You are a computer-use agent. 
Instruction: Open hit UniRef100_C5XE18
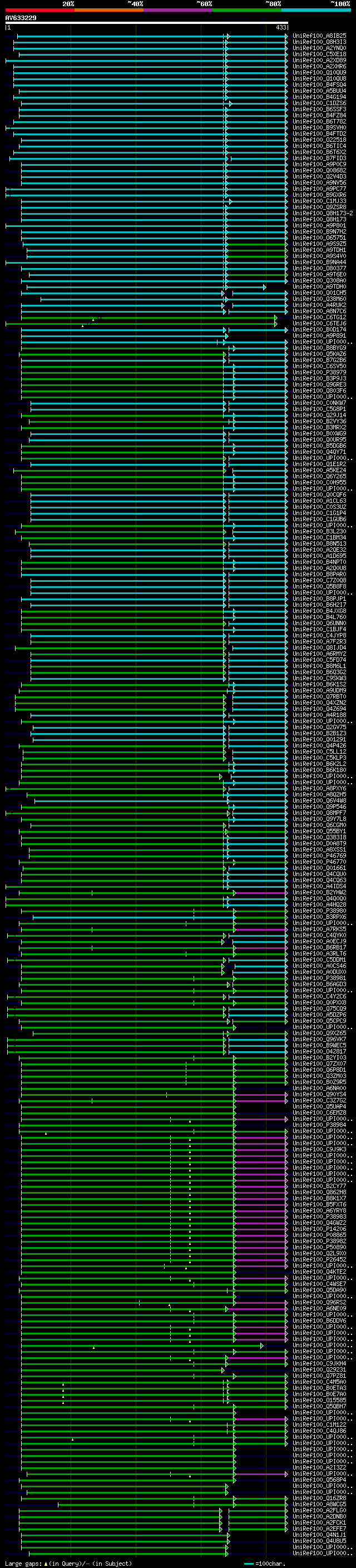319,54
